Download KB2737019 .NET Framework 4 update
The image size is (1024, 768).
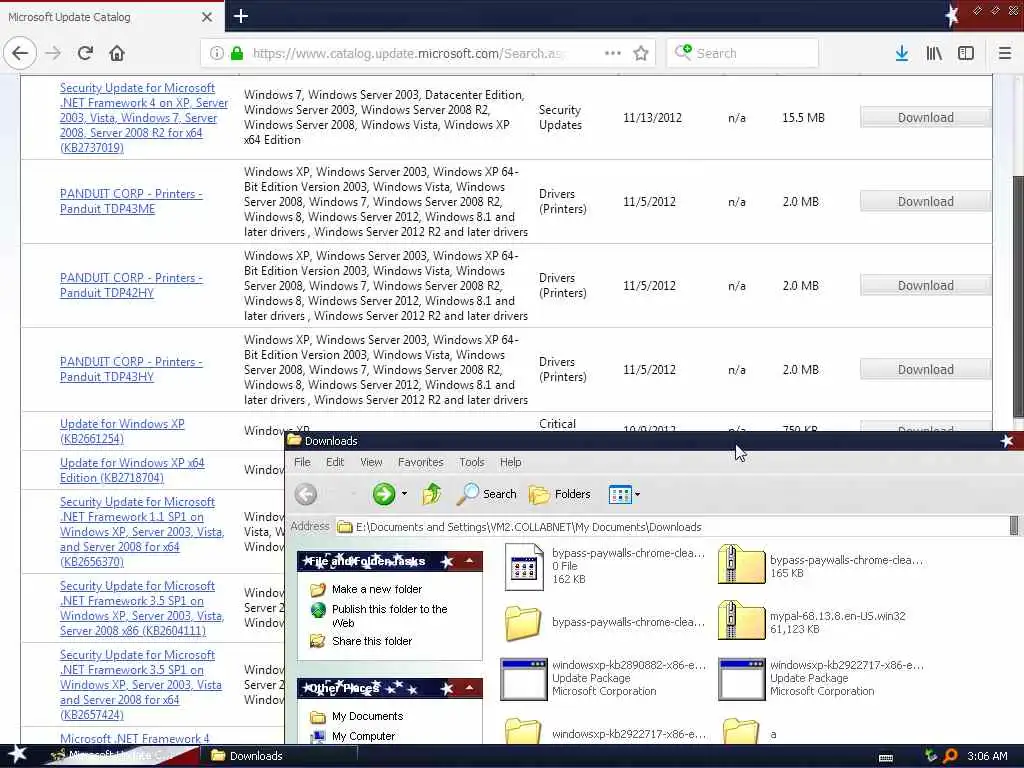925,118
